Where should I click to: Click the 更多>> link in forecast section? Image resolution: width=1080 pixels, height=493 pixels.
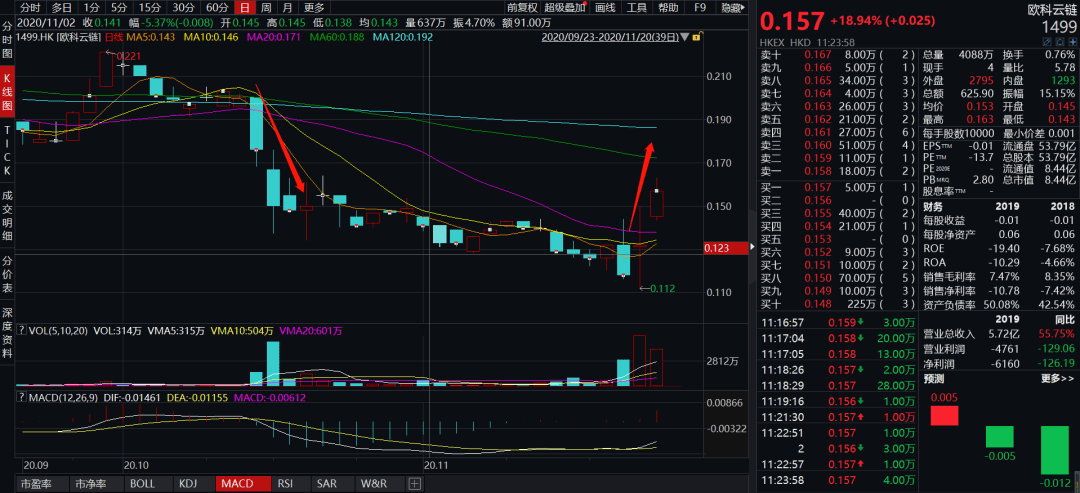tap(1057, 379)
